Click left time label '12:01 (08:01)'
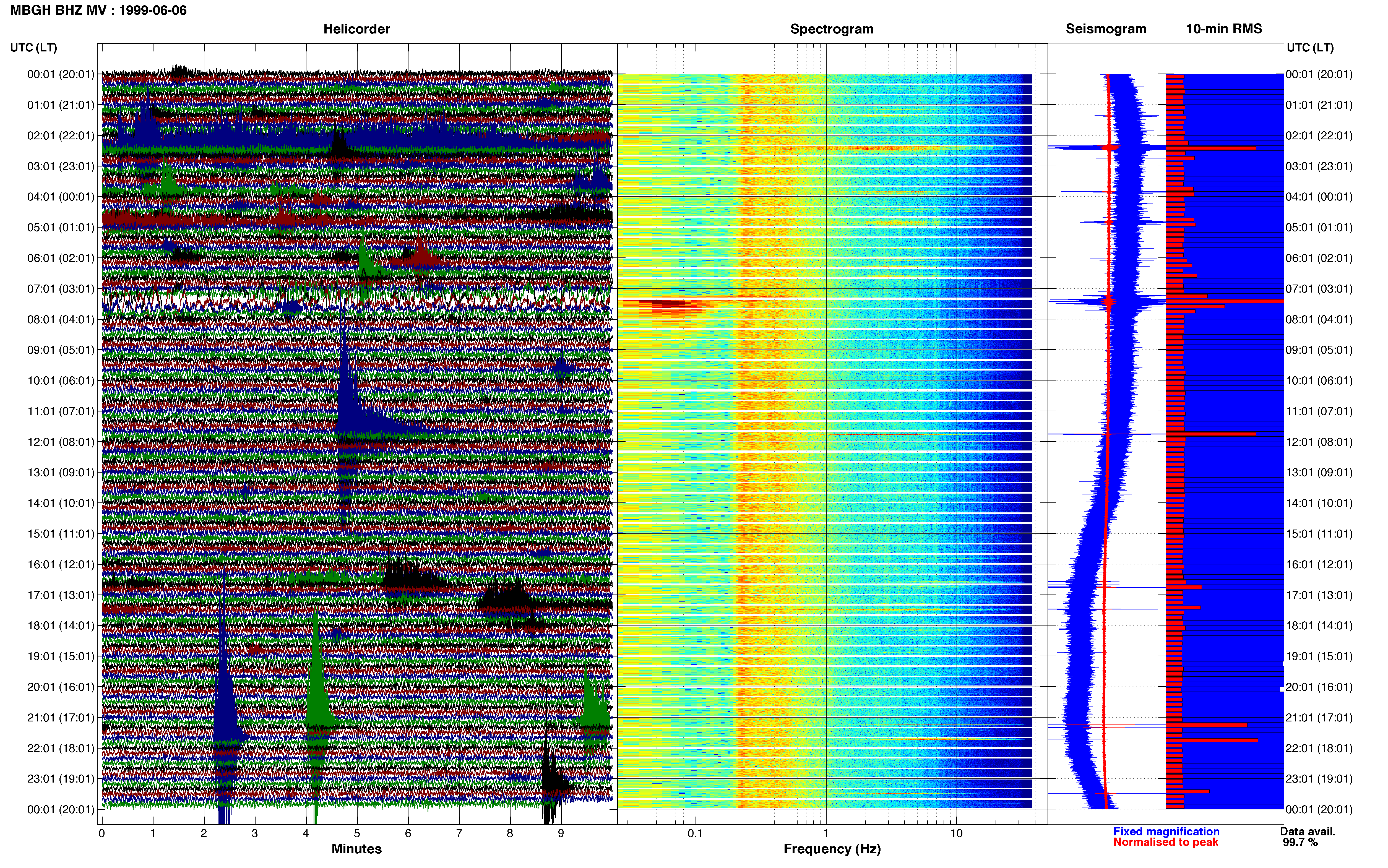The height and width of the screenshot is (868, 1388). point(60,442)
